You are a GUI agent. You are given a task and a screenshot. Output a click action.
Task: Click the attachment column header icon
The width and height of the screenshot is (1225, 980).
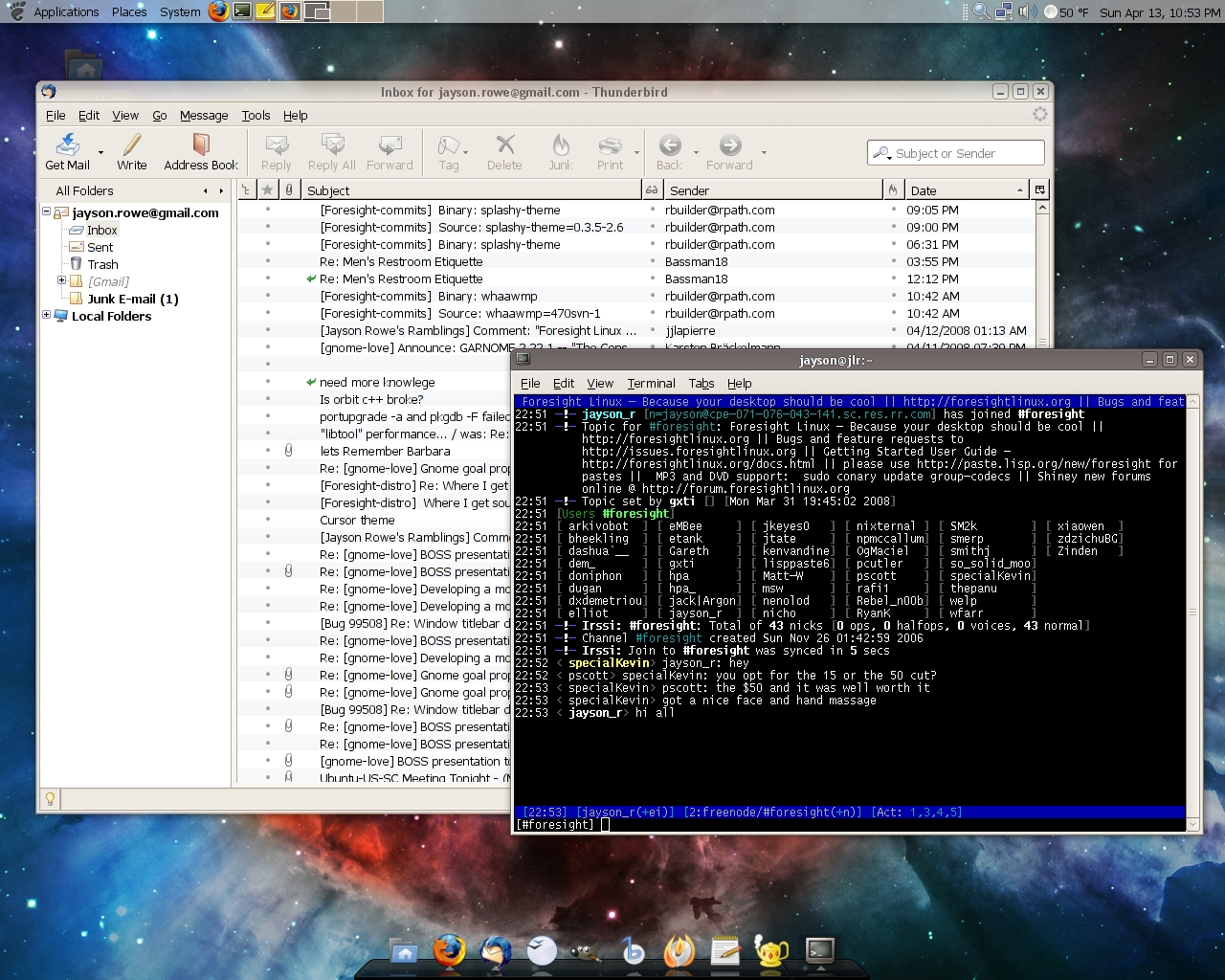click(x=289, y=190)
